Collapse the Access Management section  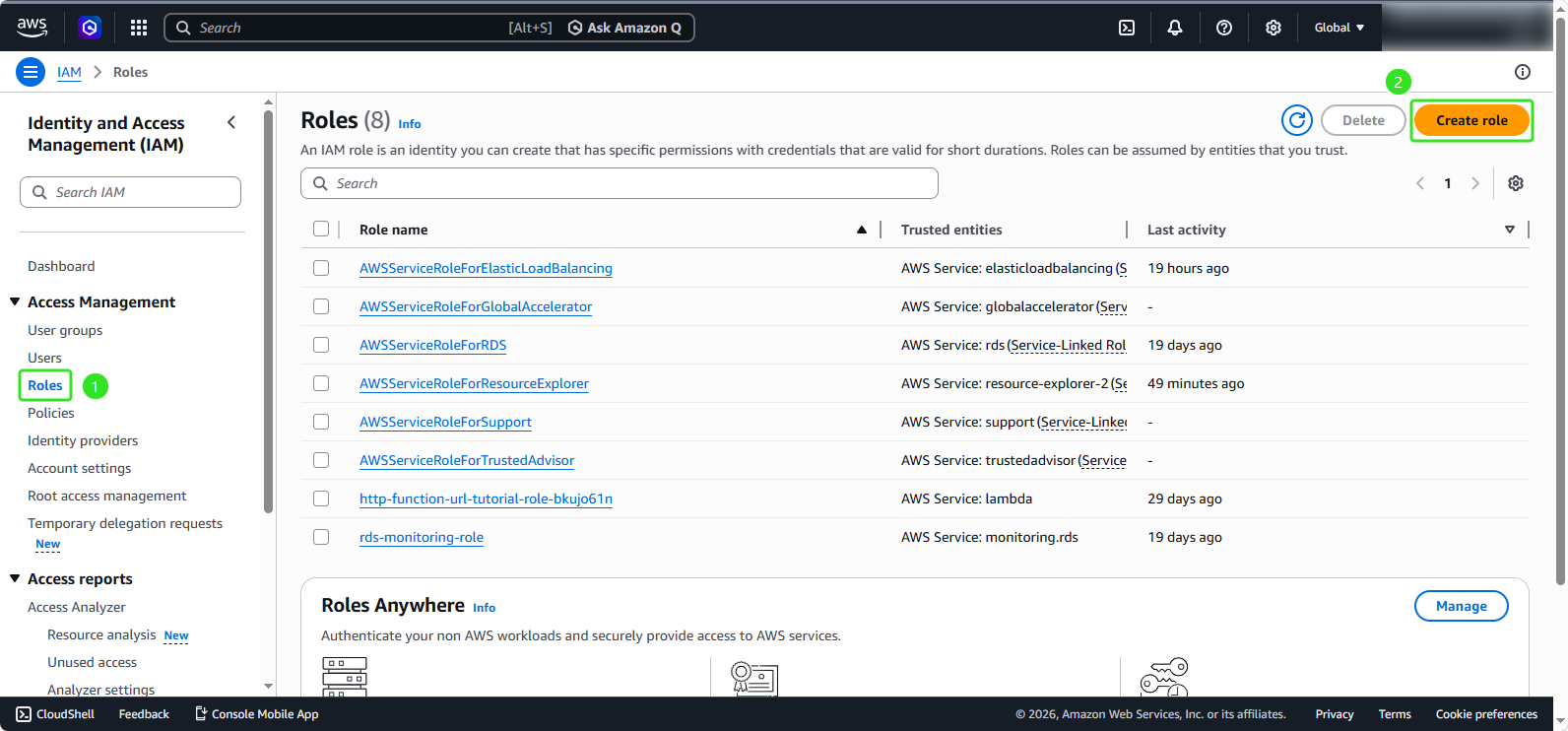(15, 301)
